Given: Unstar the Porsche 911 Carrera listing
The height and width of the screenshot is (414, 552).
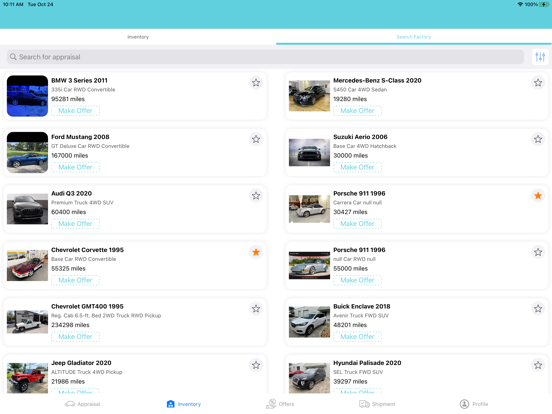Looking at the screenshot, I should (538, 196).
